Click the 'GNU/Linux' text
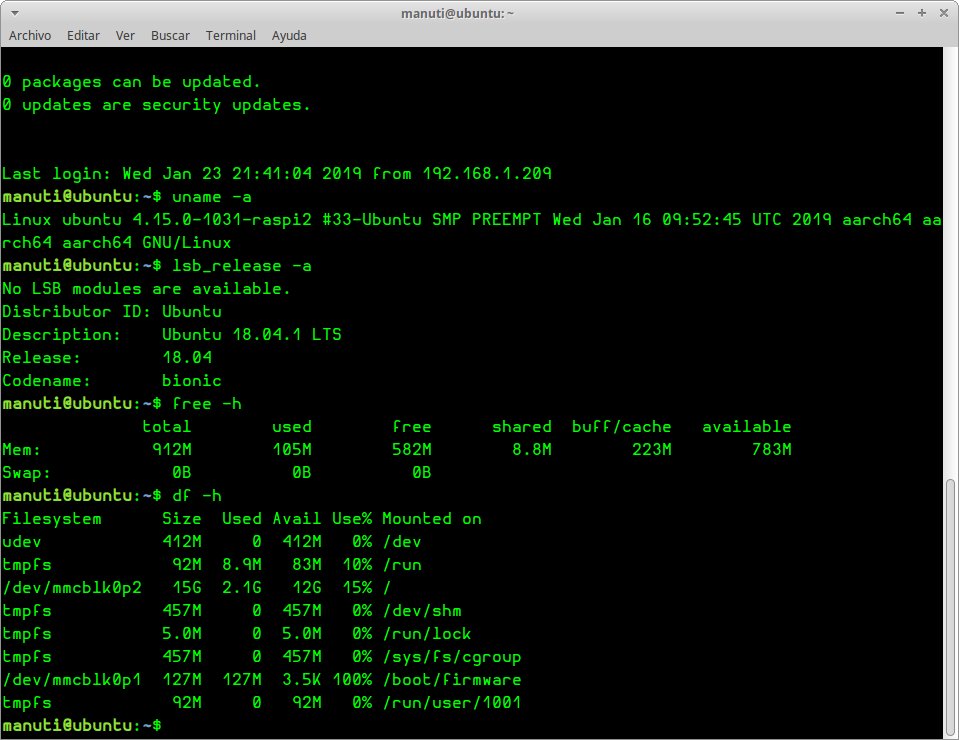The height and width of the screenshot is (740, 959). click(187, 243)
